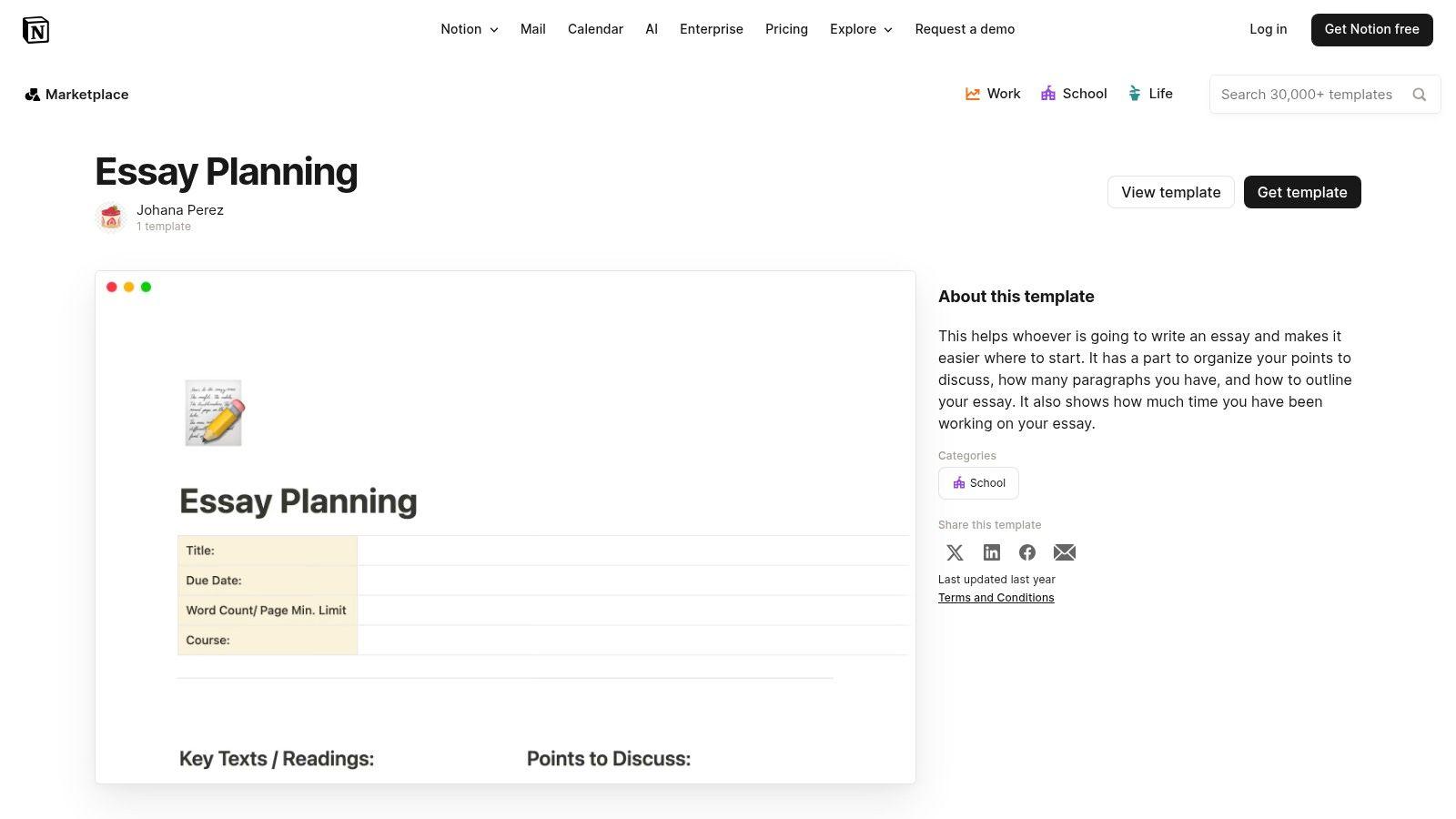This screenshot has width=1456, height=819.
Task: Open the Mail menu item
Action: (533, 29)
